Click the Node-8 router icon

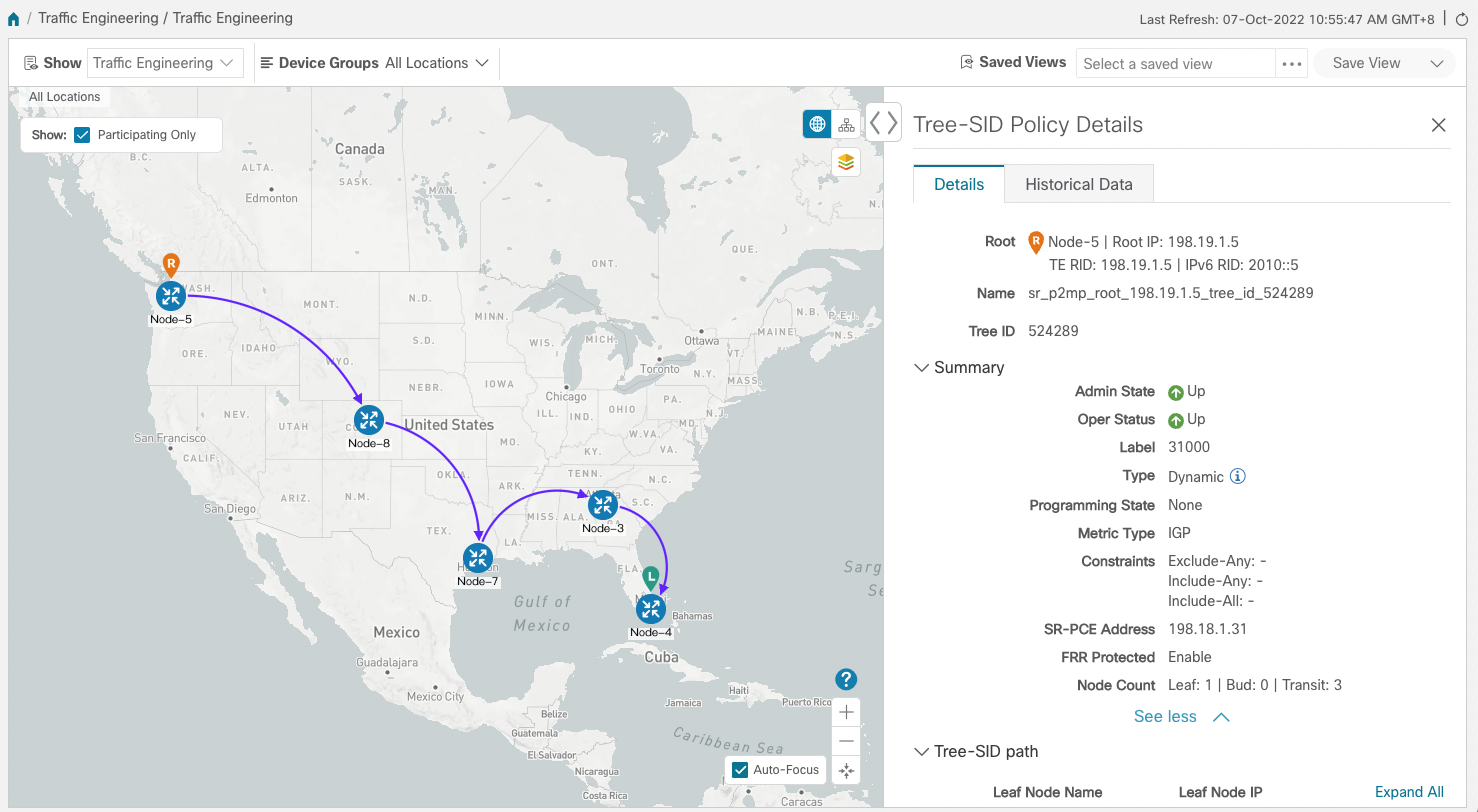tap(369, 420)
